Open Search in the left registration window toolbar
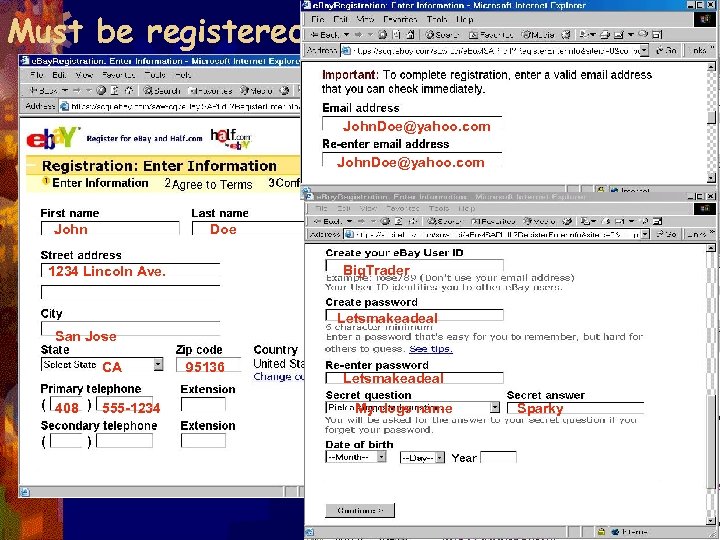Image resolution: width=720 pixels, height=540 pixels. coord(162,90)
